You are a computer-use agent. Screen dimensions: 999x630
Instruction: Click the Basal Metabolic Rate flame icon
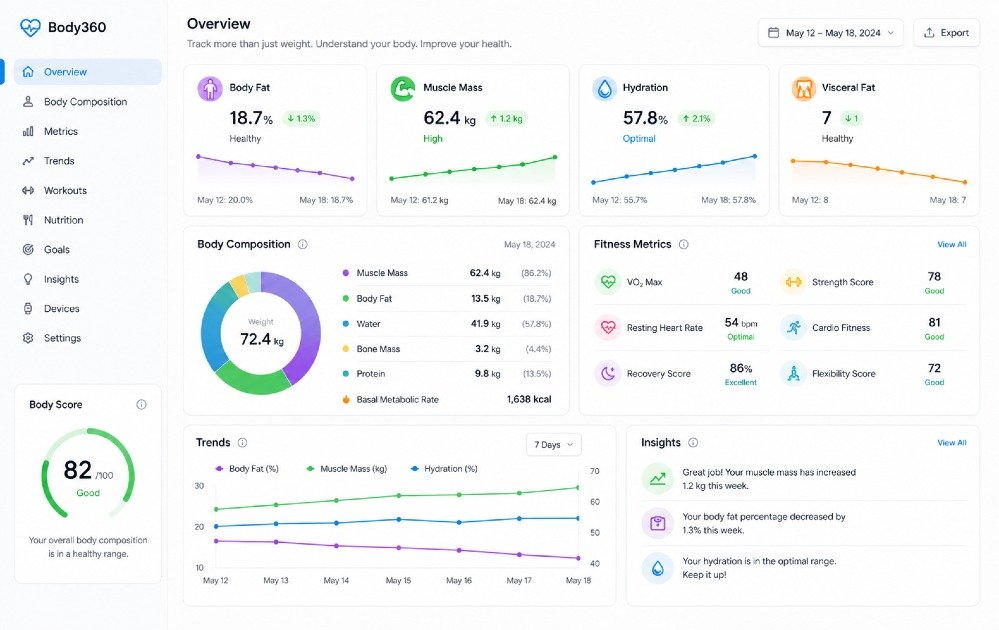346,399
